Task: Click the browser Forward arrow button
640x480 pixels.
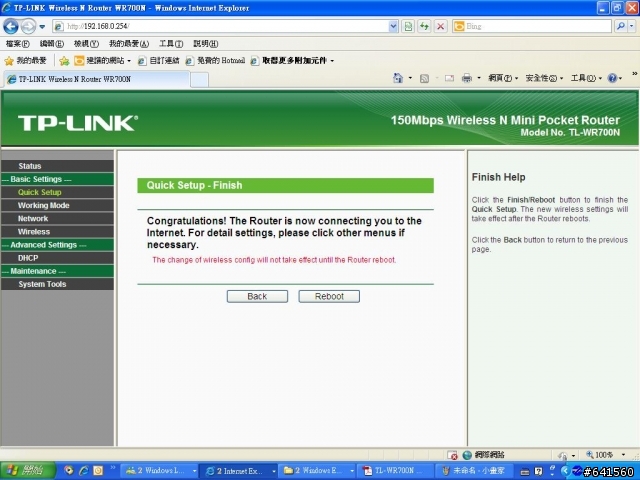Action: 28,27
